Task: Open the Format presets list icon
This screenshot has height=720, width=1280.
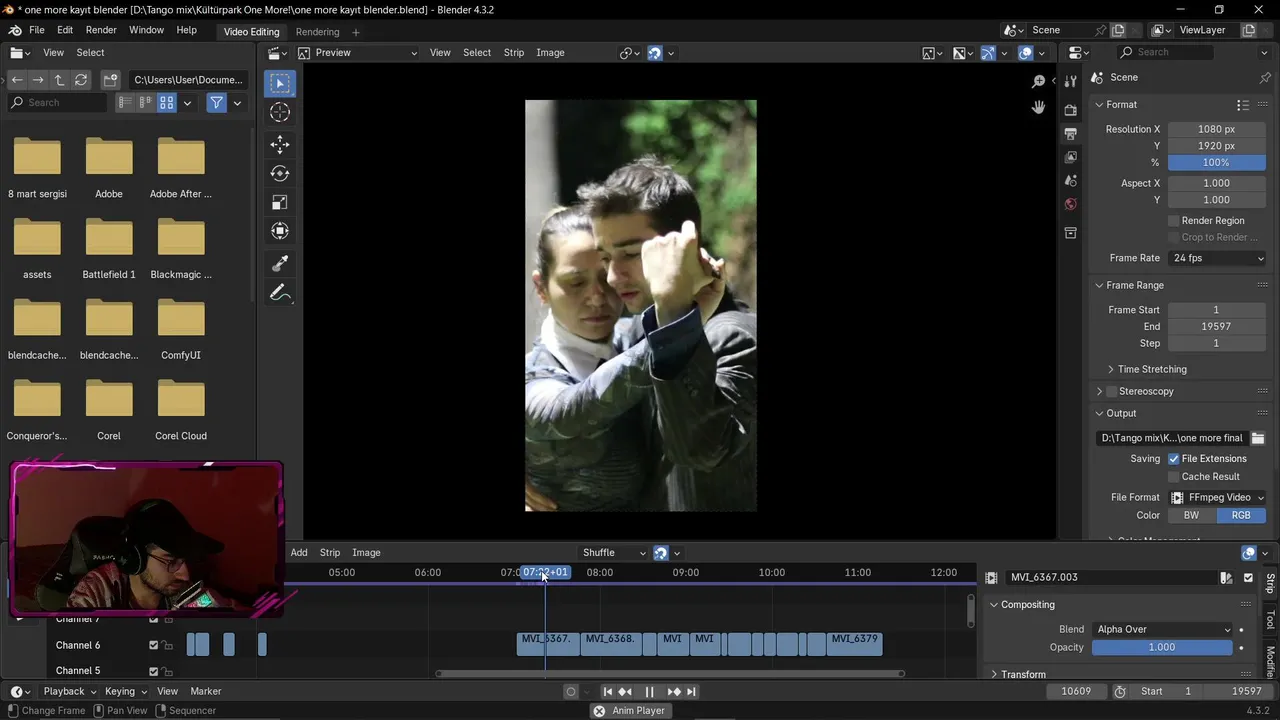Action: click(1243, 105)
